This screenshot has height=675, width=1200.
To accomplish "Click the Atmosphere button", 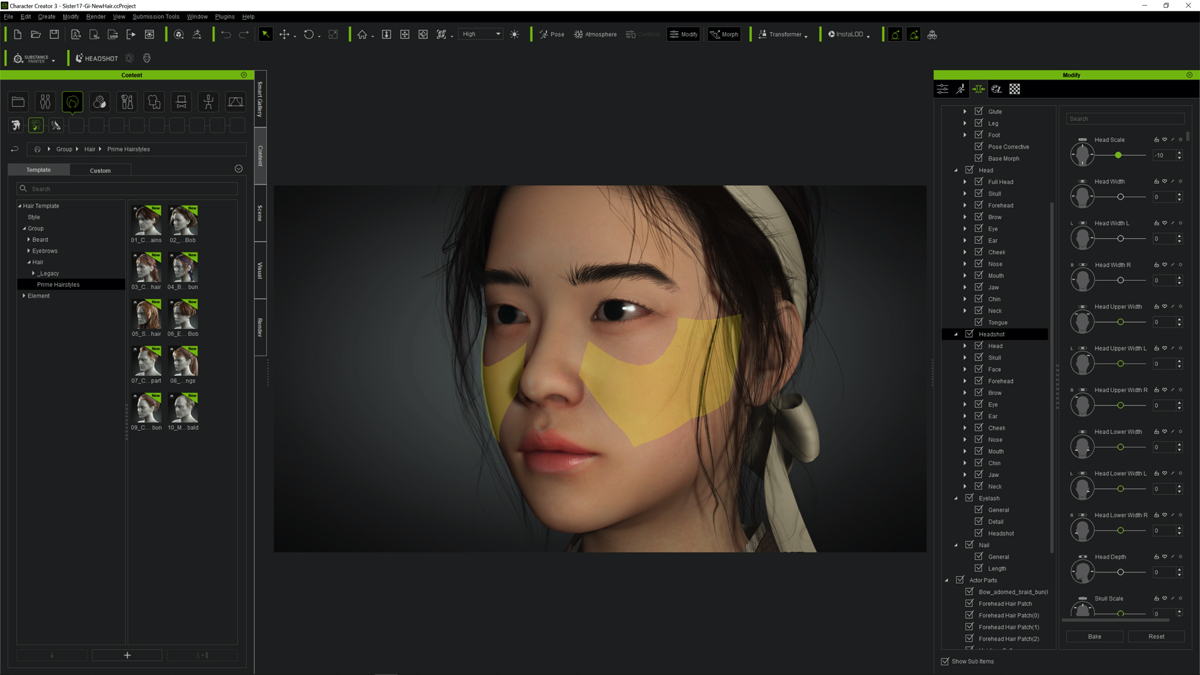I will 595,34.
